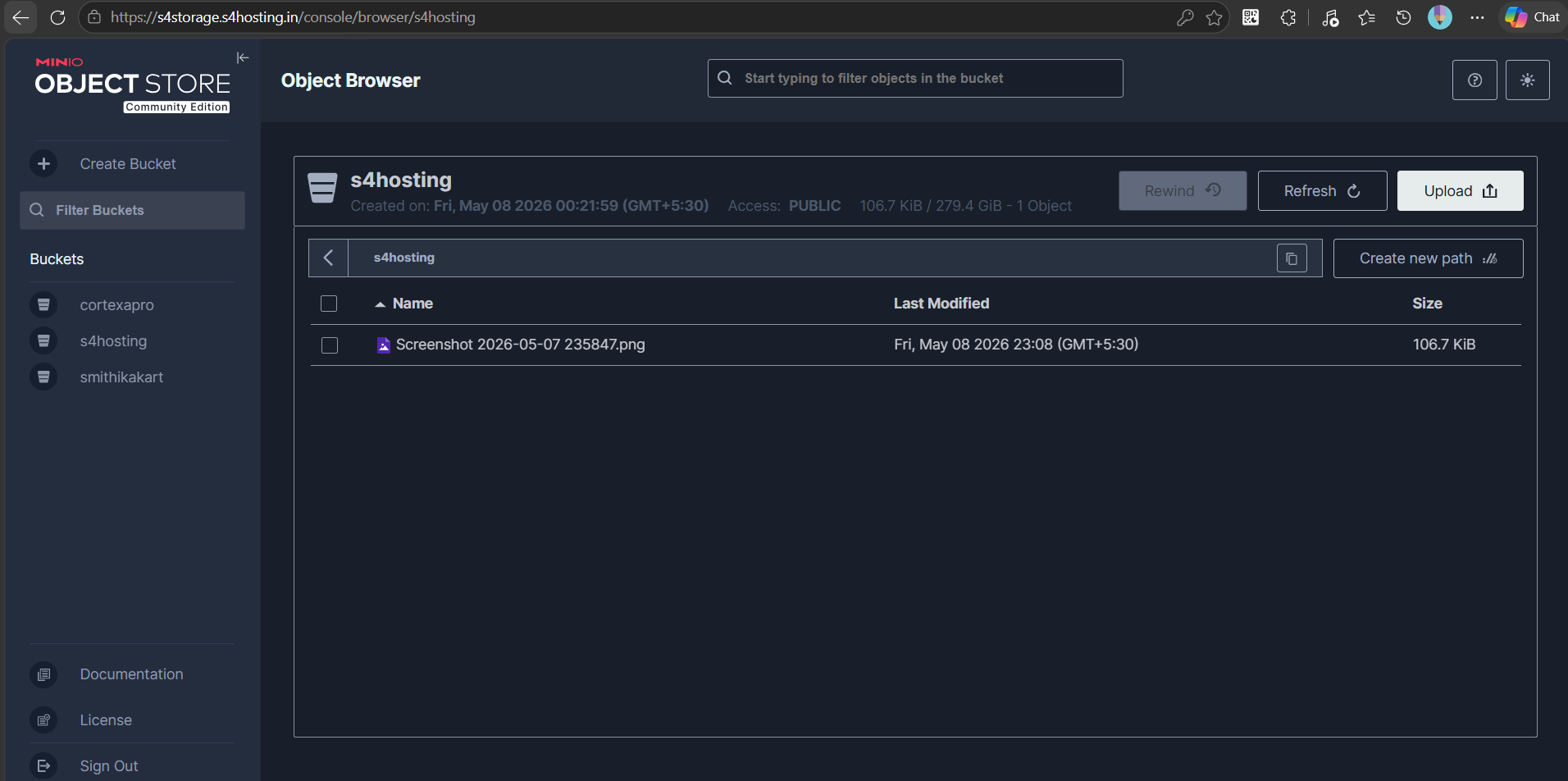Screen dimensions: 1568x781
Task: Tick the select-all checkbox in table header
Action: pos(329,304)
